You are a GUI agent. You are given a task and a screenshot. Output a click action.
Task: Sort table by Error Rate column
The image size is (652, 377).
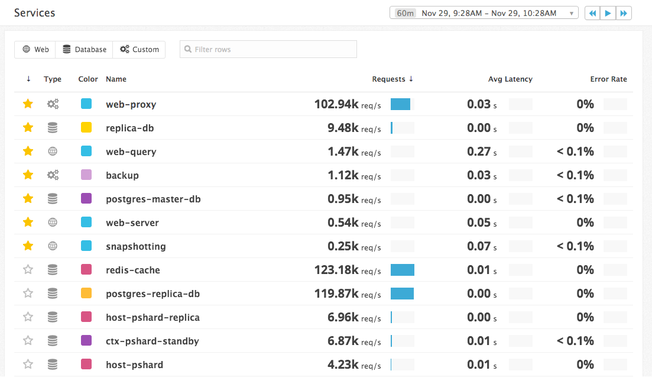point(609,79)
